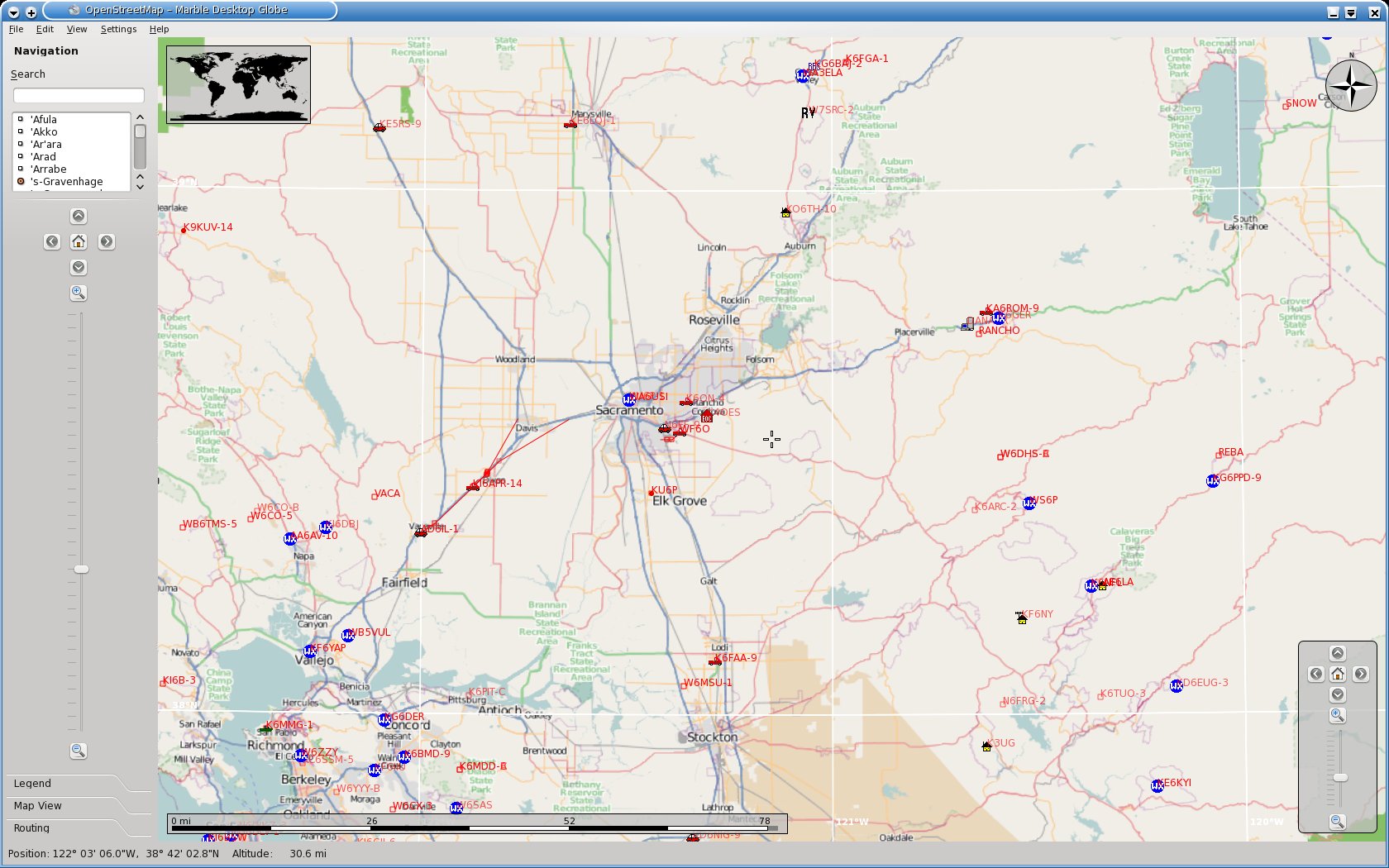Click the distance scale bar
1389x868 pixels.
(477, 823)
